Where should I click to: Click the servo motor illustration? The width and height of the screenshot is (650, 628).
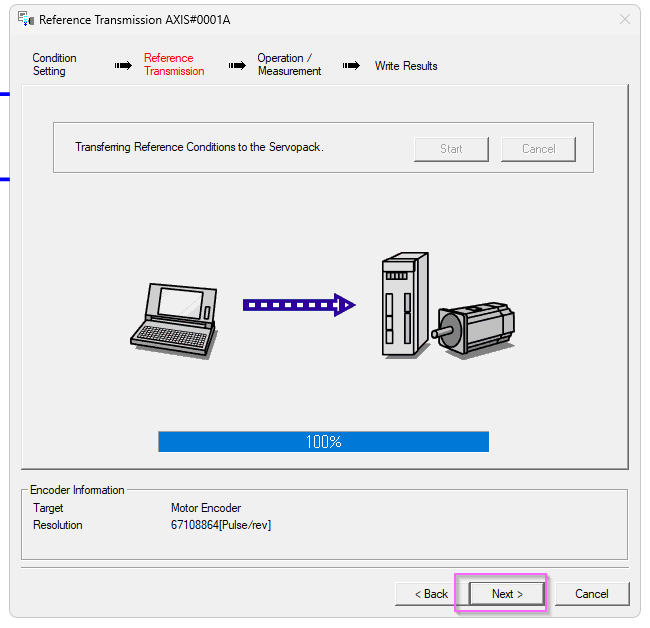point(473,330)
